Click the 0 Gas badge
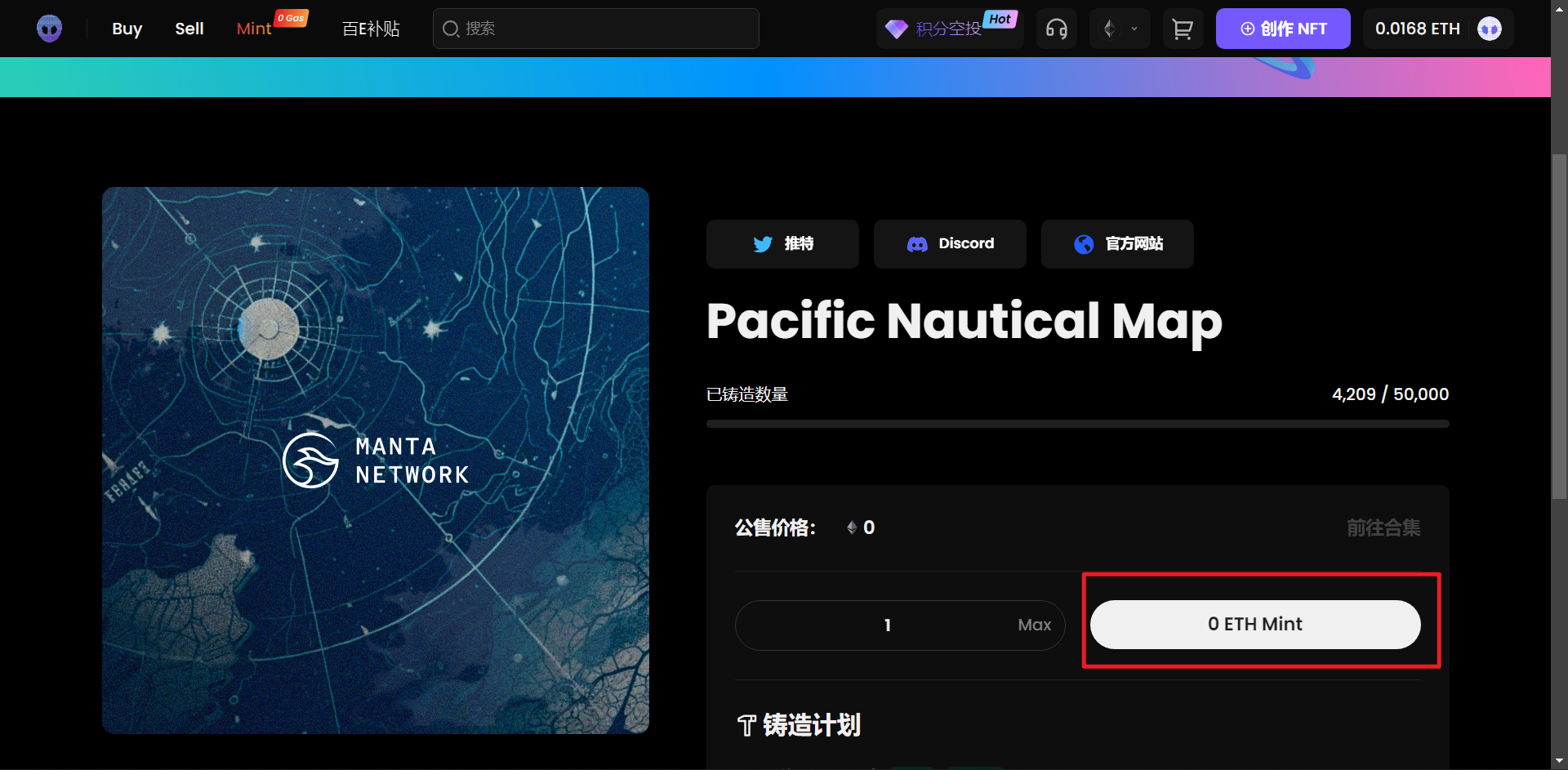 292,18
